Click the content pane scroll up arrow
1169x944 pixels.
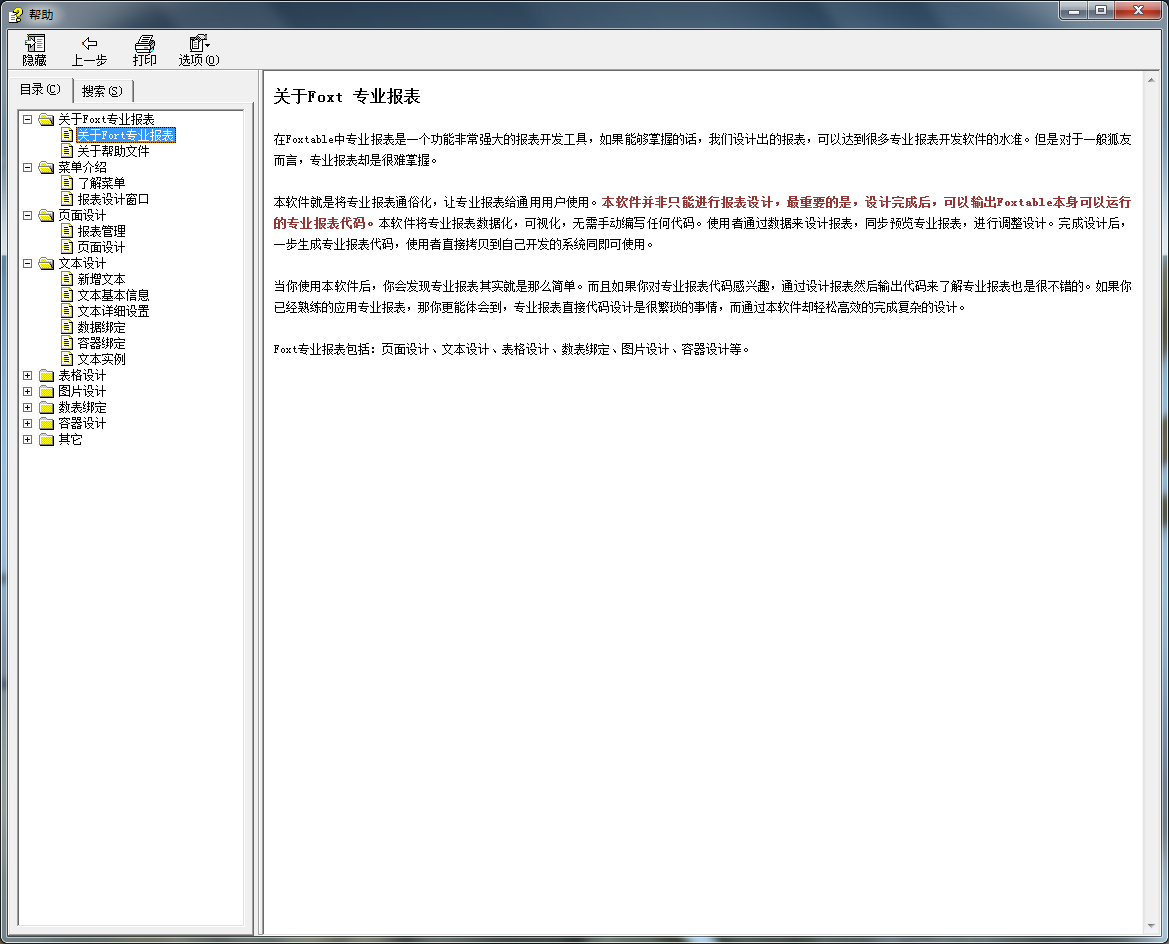coord(1151,80)
